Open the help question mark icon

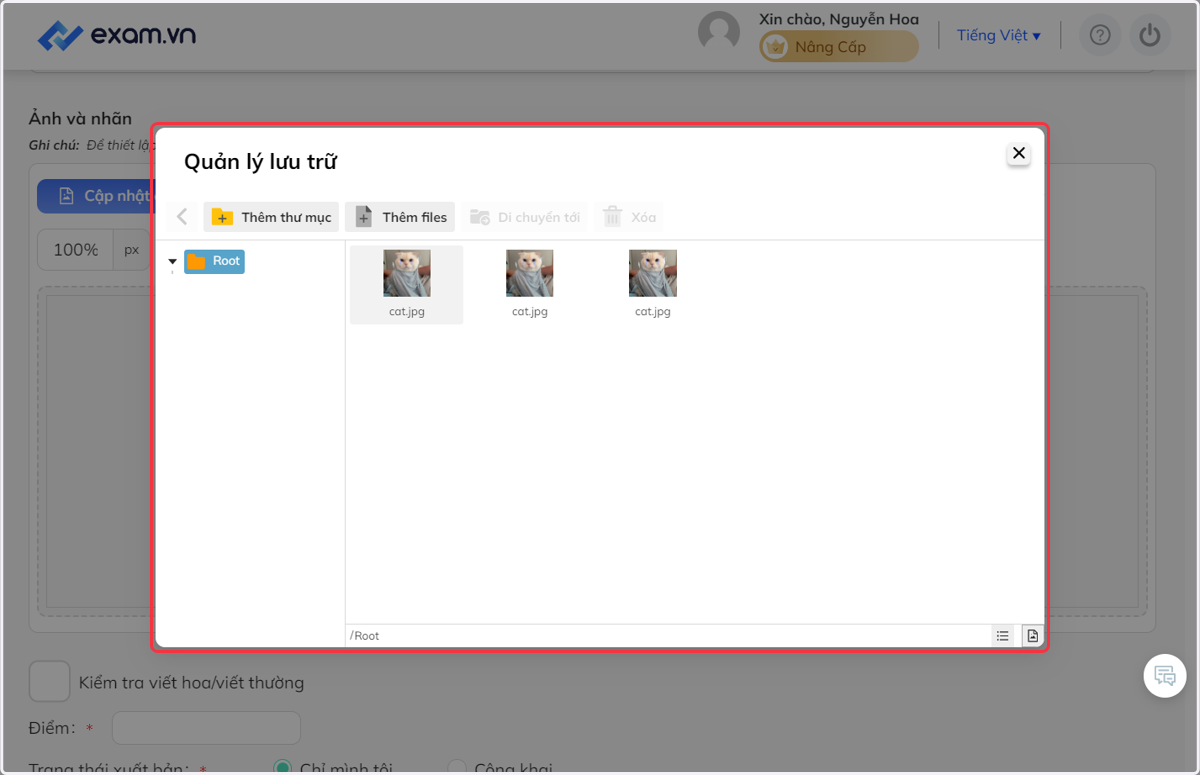1100,36
